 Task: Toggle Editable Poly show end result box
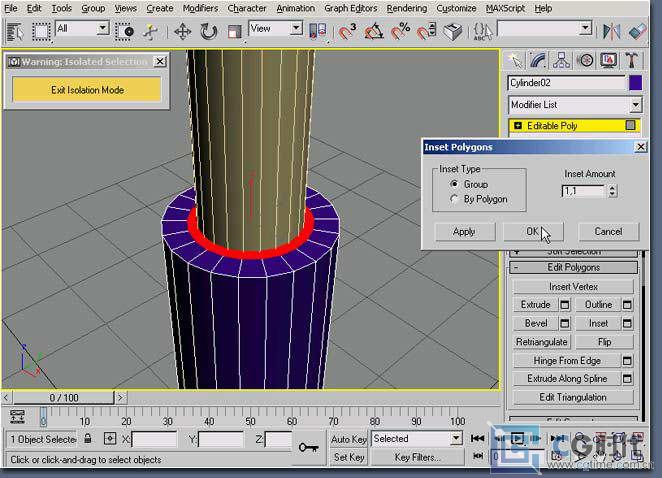tap(630, 125)
